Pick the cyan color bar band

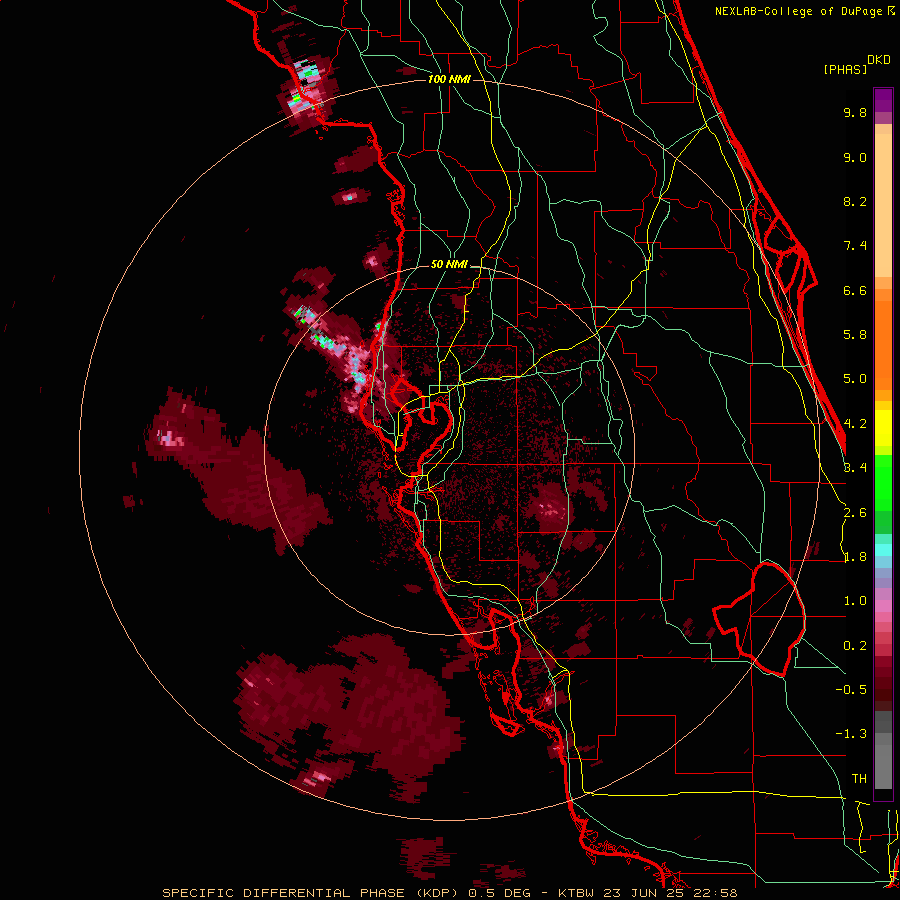pos(883,550)
